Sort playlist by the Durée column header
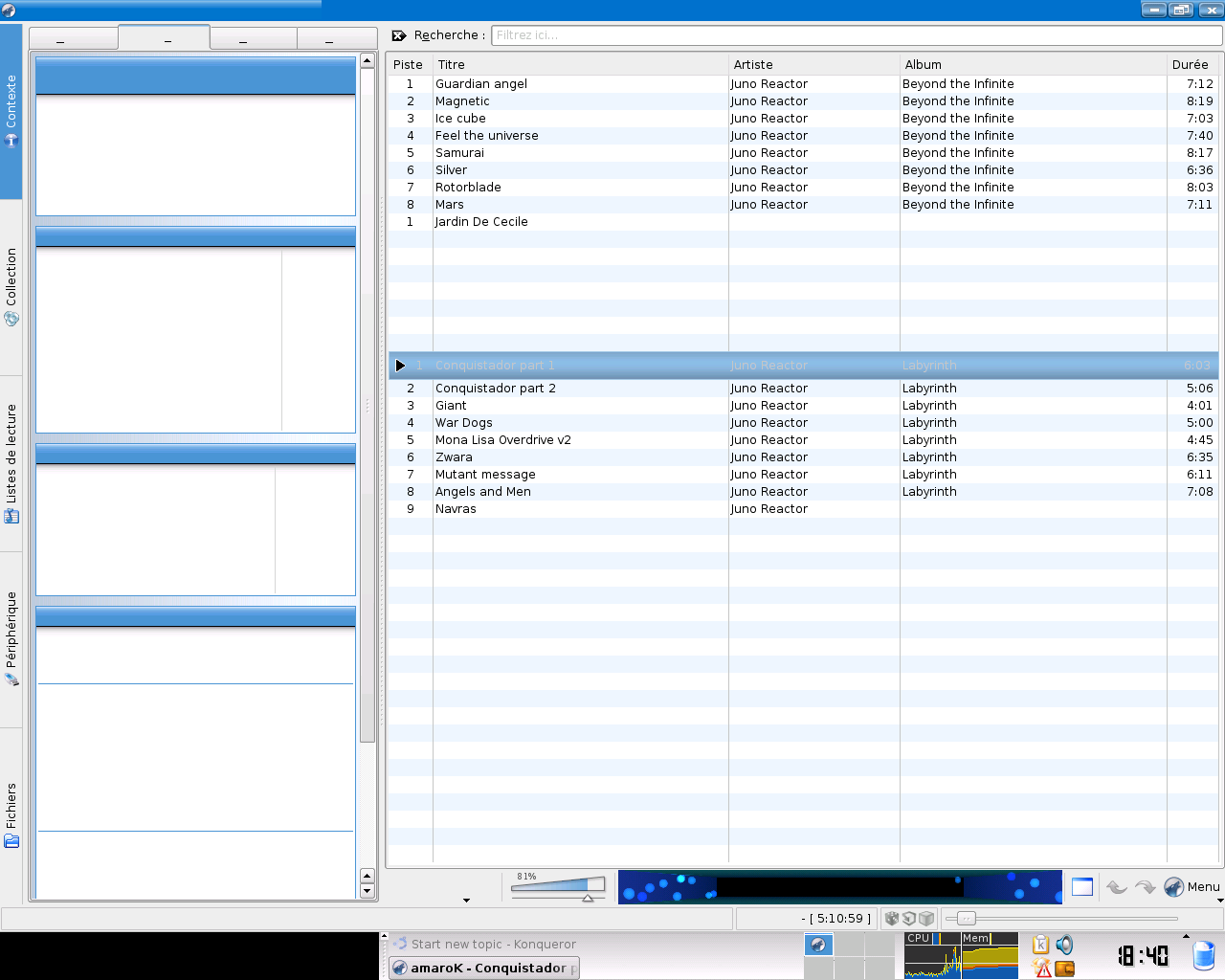 click(1191, 65)
